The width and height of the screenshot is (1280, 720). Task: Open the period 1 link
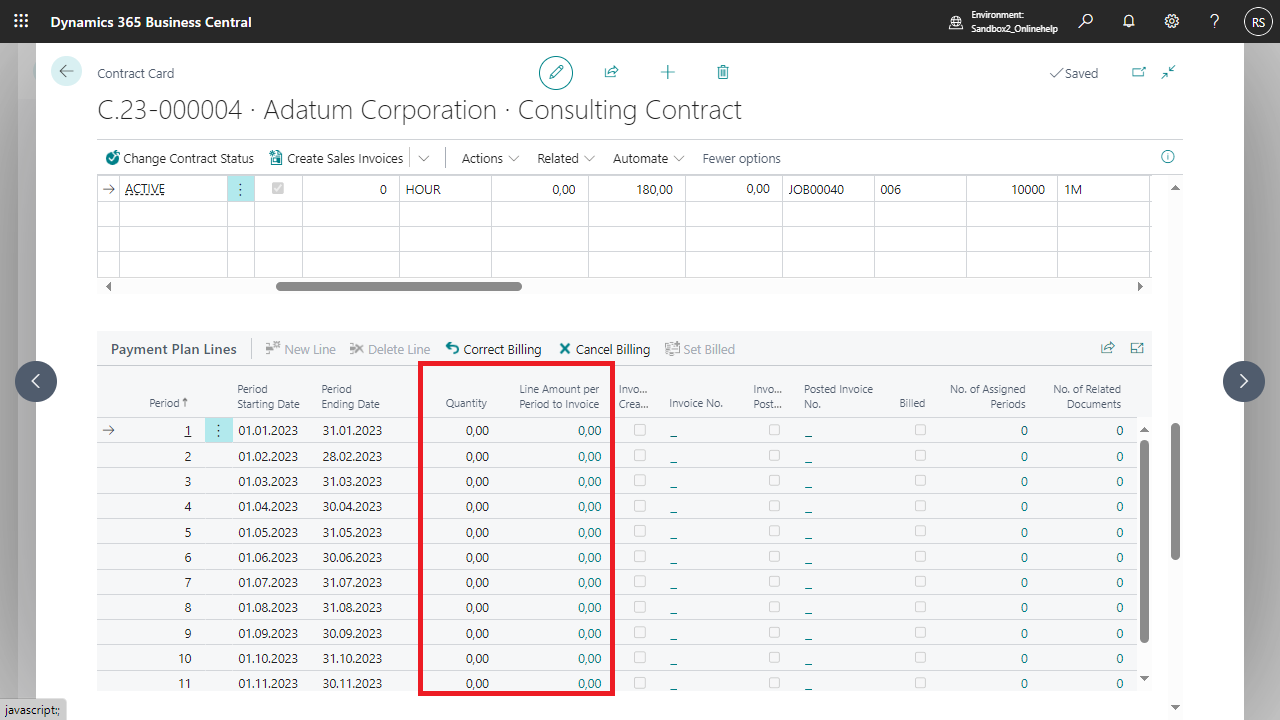[x=187, y=431]
